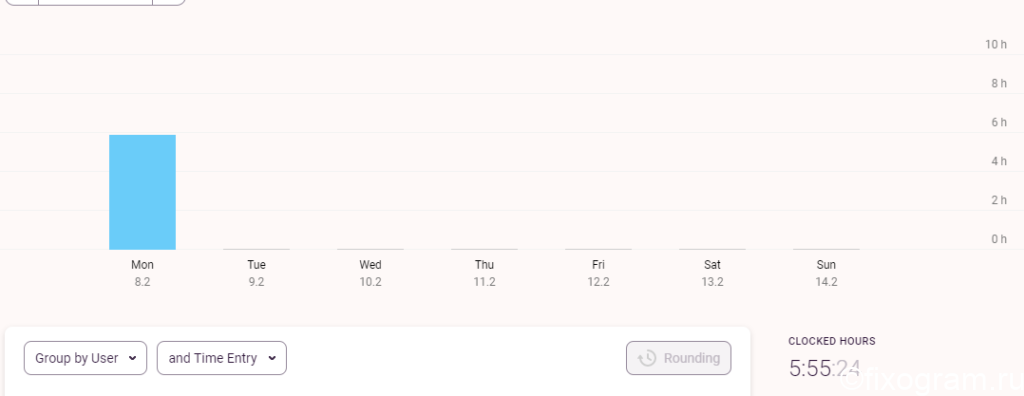Image resolution: width=1024 pixels, height=396 pixels.
Task: Select the Mon 8.2 day label
Action: [x=142, y=273]
